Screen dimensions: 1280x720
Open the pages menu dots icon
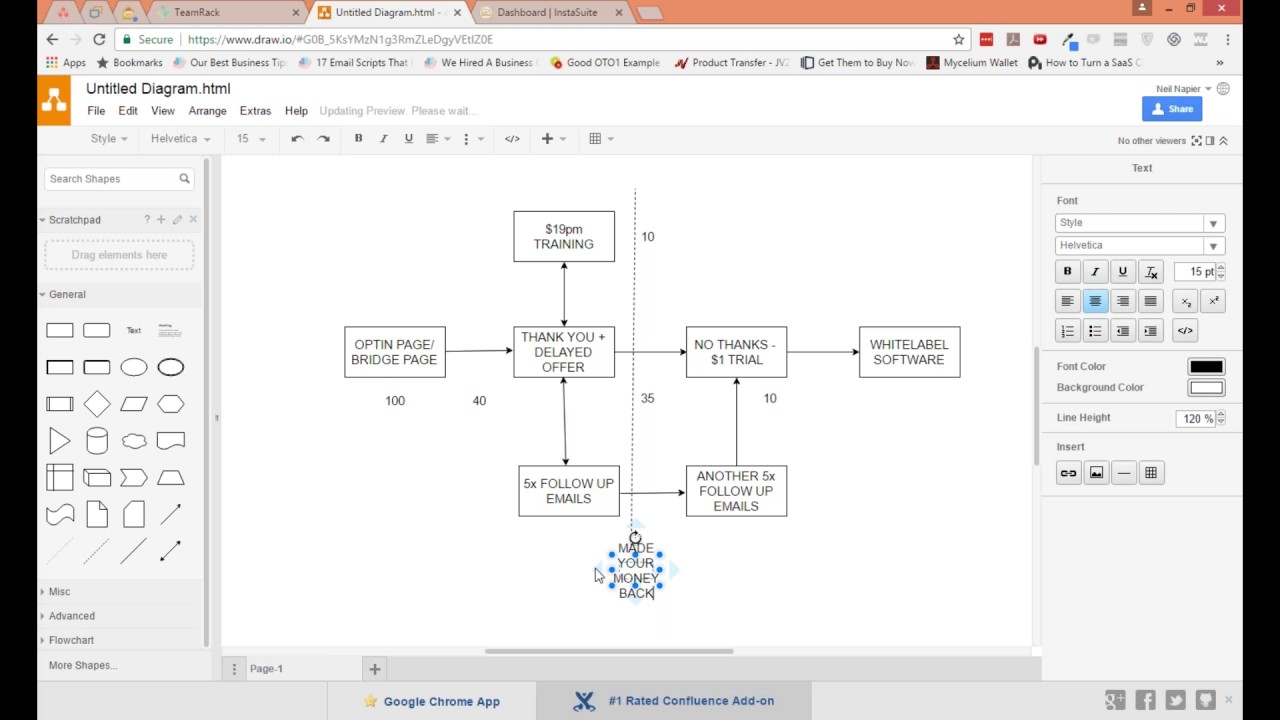234,669
